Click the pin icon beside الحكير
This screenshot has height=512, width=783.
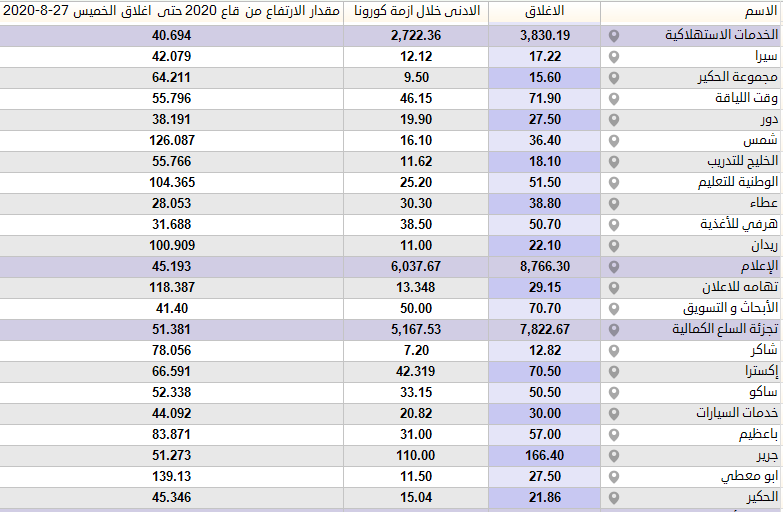(614, 498)
